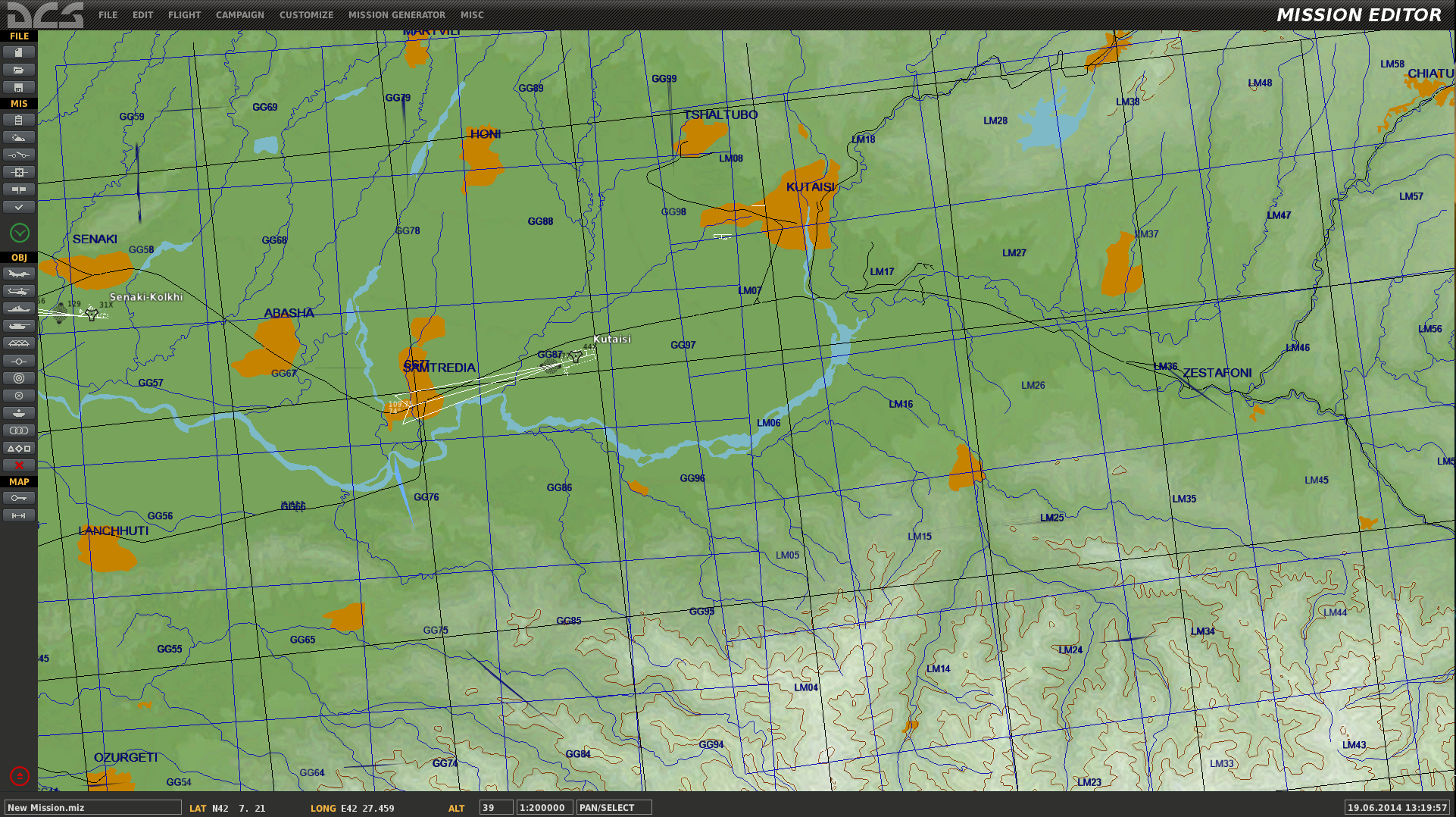Open a mission file with the folder icon

19,70
